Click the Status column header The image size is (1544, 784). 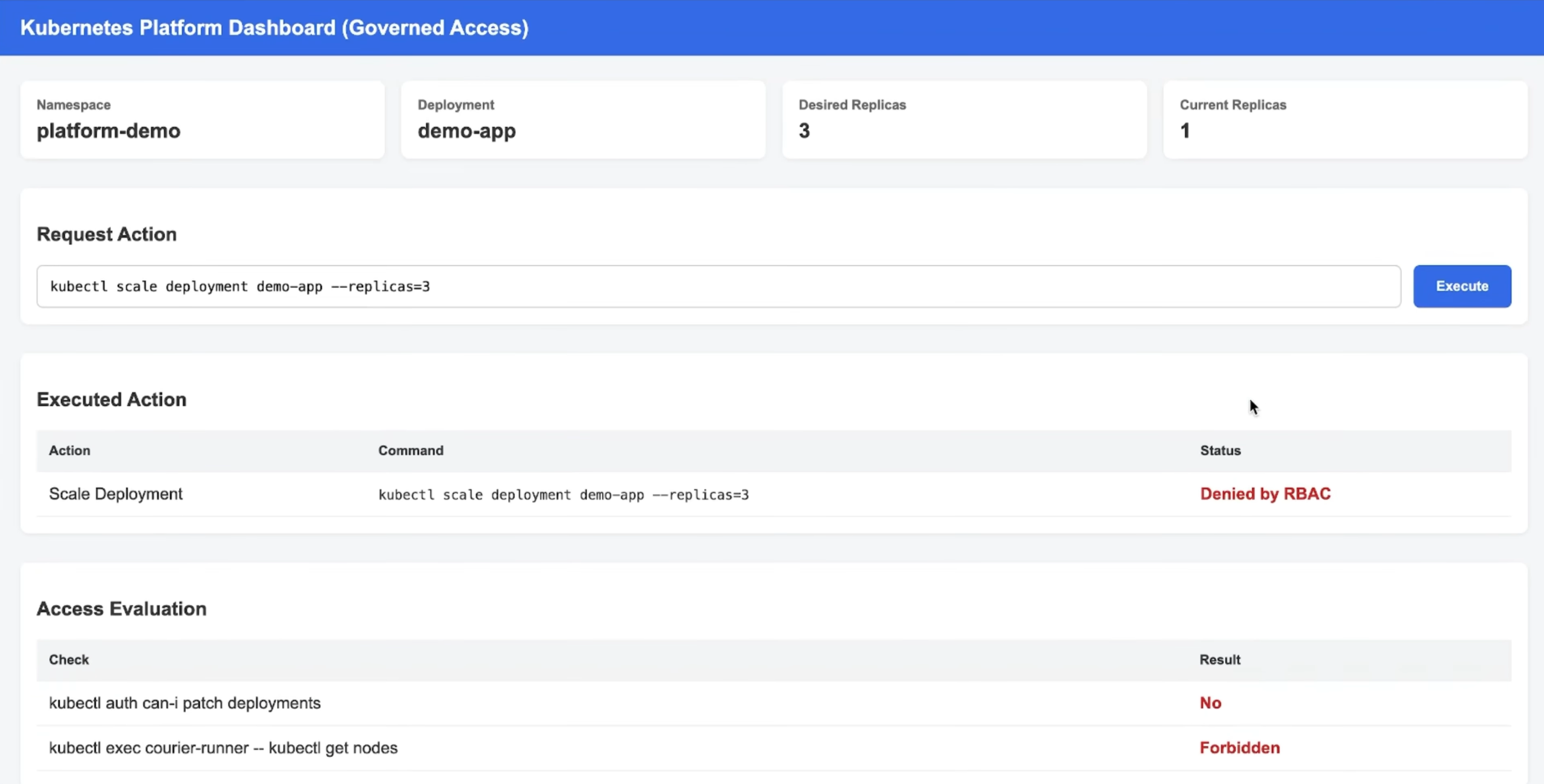(x=1220, y=451)
